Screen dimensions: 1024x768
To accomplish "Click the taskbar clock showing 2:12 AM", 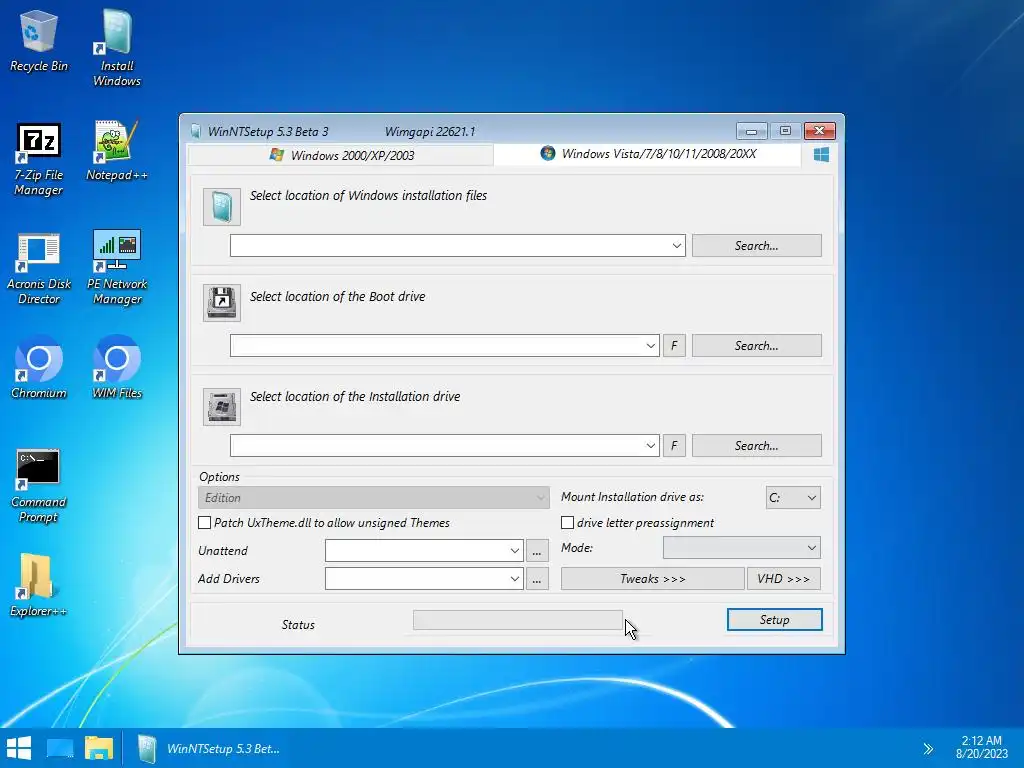I will 982,747.
